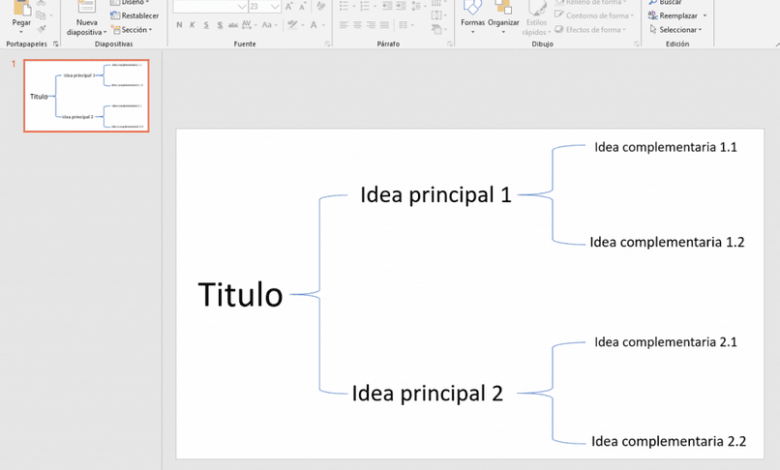The image size is (780, 470).
Task: Click the decrease indent icon
Action: [x=387, y=6]
